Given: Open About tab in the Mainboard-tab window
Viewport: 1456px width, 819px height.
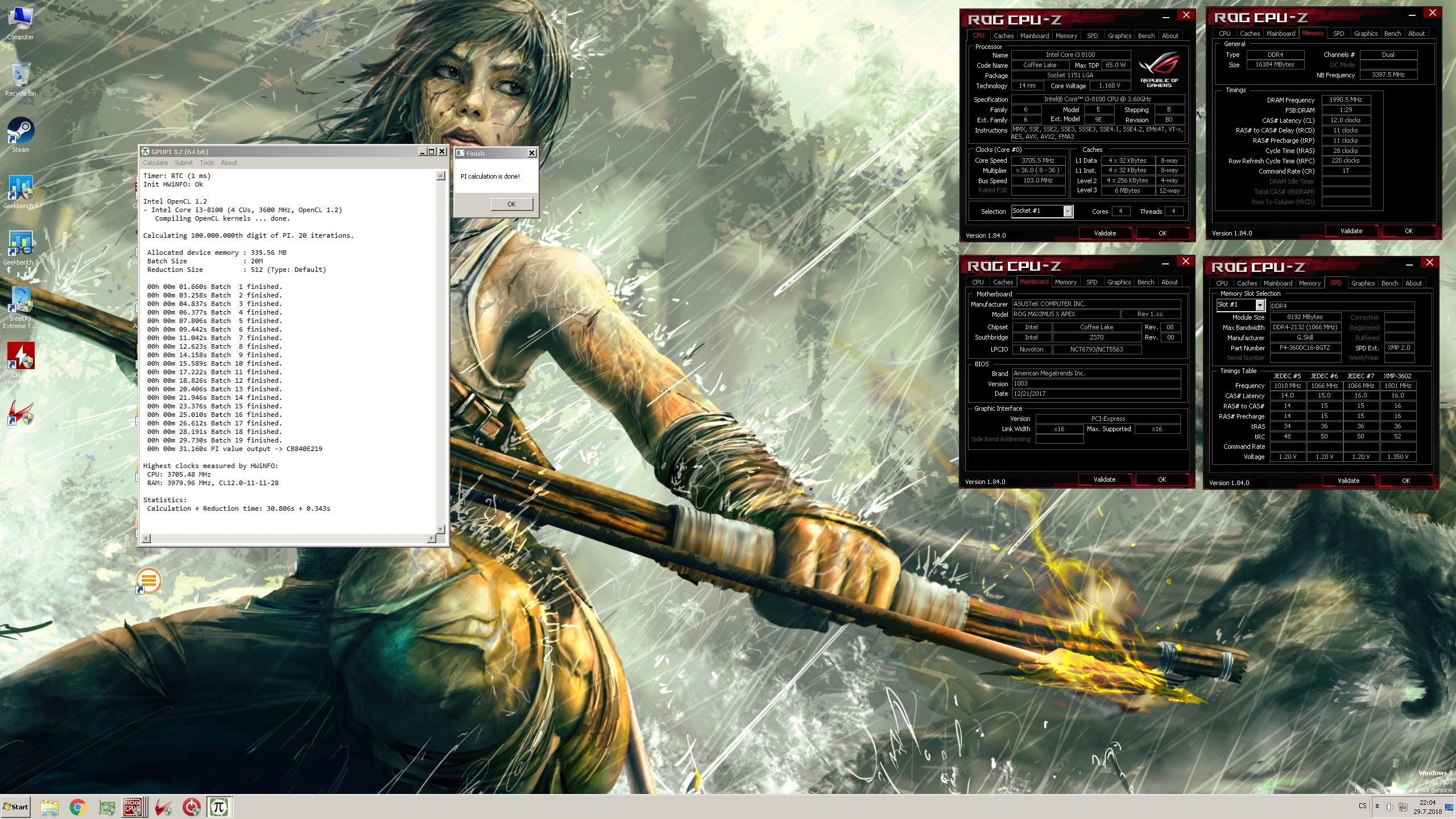Looking at the screenshot, I should click(x=1169, y=282).
